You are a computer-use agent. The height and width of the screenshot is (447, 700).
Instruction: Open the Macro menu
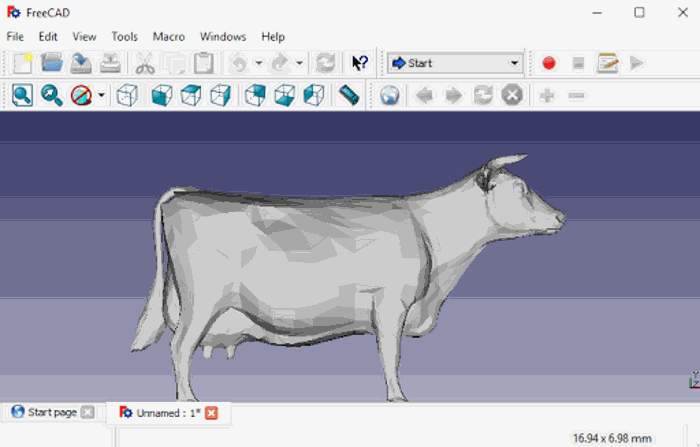169,37
